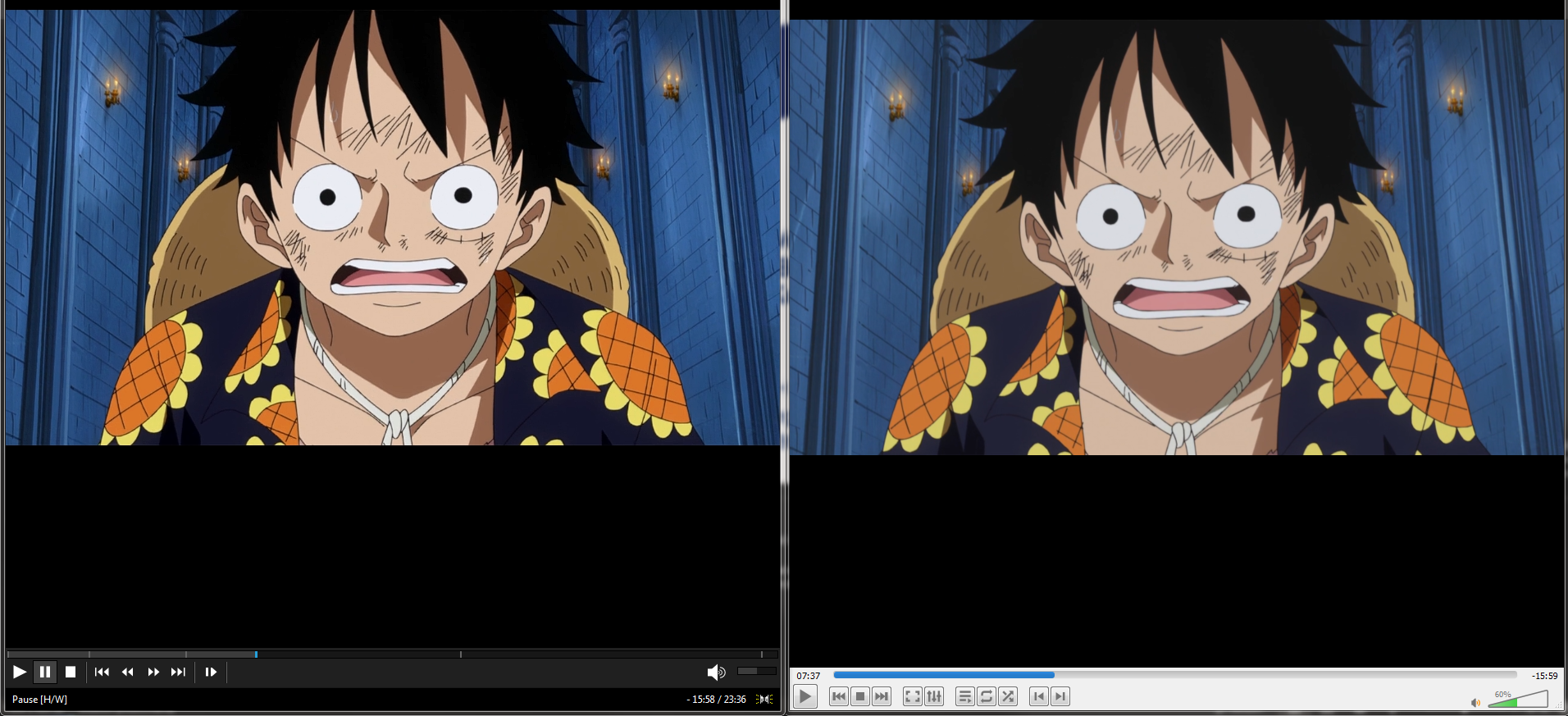Image resolution: width=1568 pixels, height=716 pixels.
Task: Click the MPC seek bar position marker
Action: pos(256,654)
